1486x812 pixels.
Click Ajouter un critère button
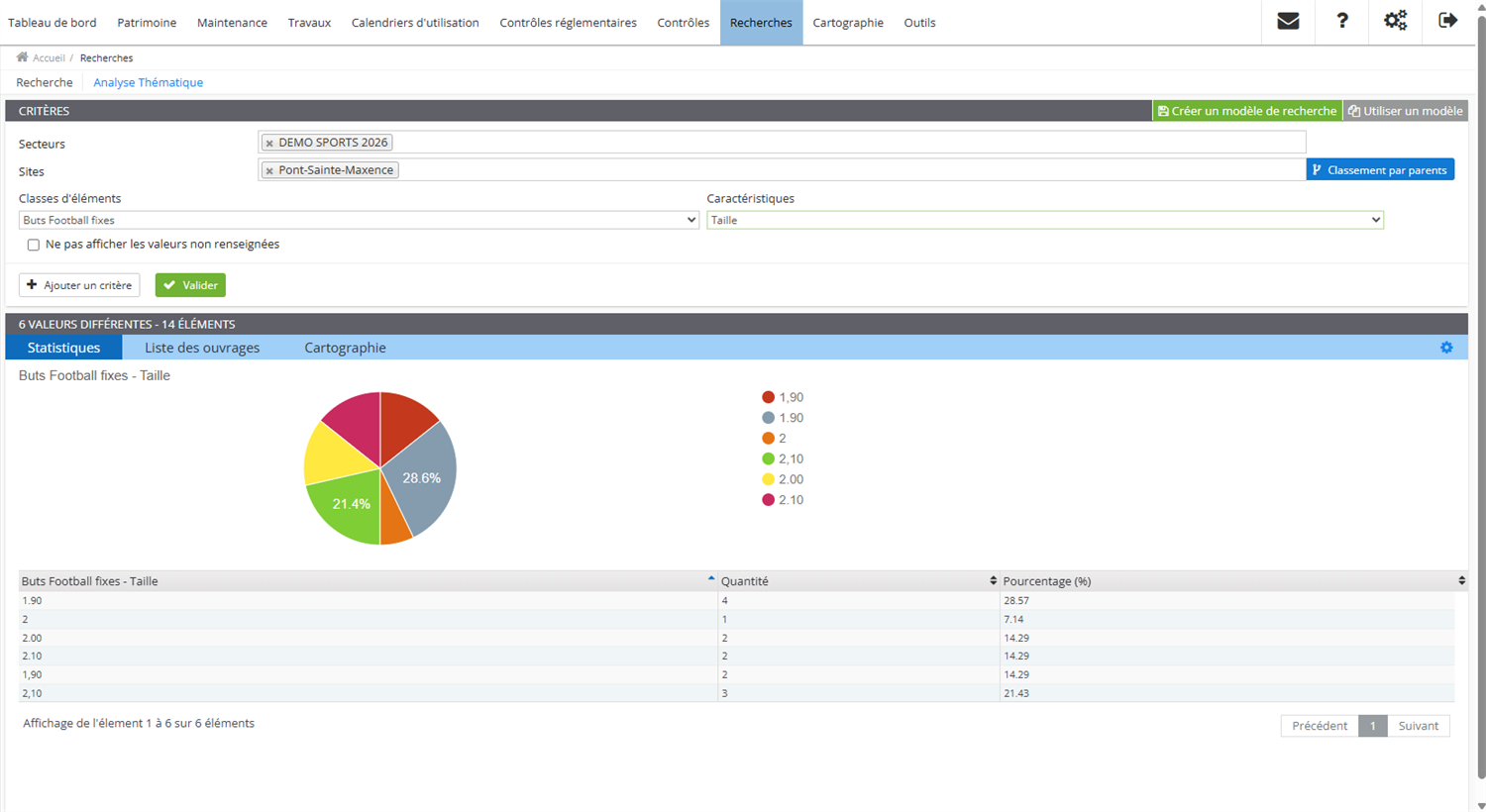coord(79,285)
